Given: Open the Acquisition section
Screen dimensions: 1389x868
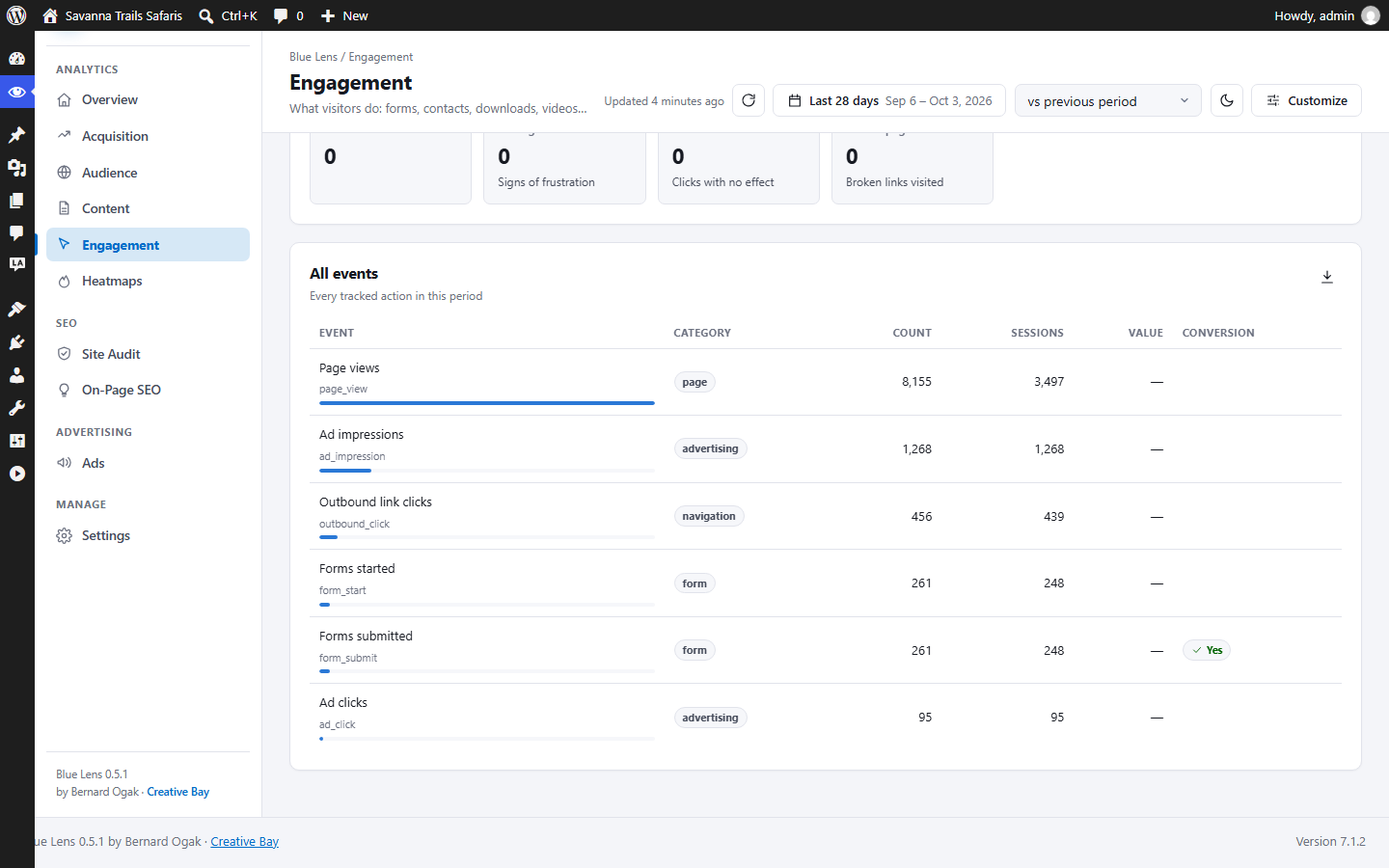Looking at the screenshot, I should (148, 136).
